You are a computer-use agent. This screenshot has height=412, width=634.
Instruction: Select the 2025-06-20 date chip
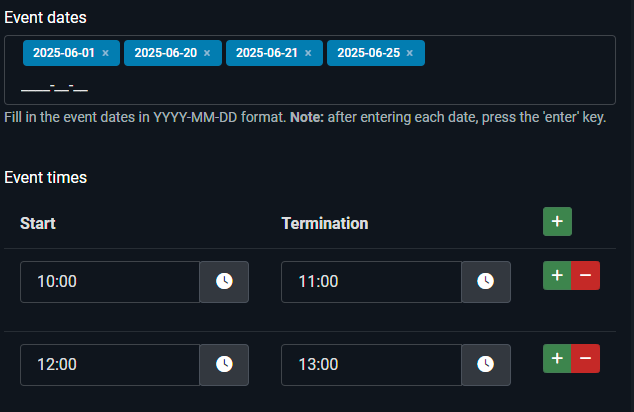[165, 53]
